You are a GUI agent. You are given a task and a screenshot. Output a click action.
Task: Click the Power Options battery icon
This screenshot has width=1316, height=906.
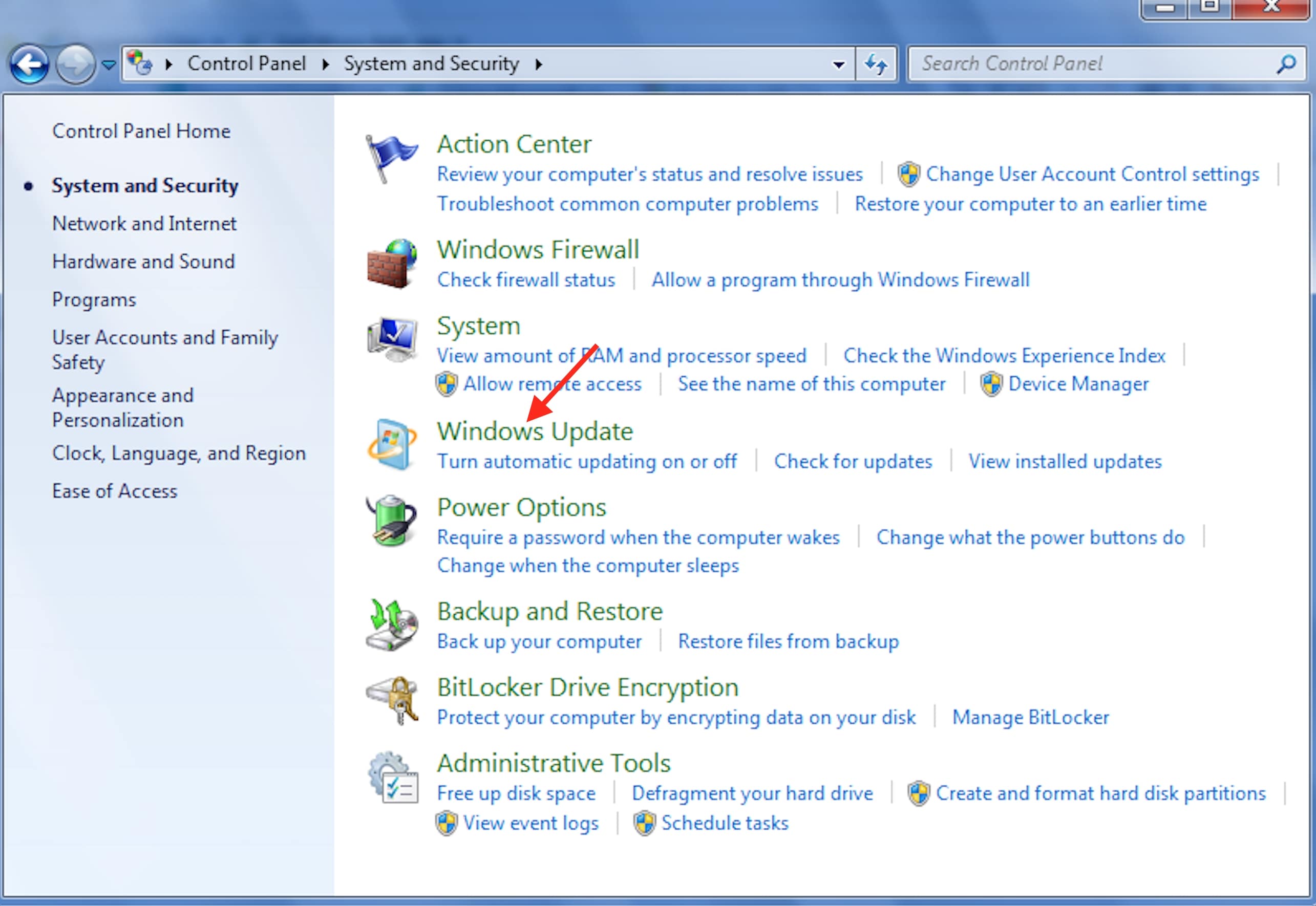click(x=391, y=521)
